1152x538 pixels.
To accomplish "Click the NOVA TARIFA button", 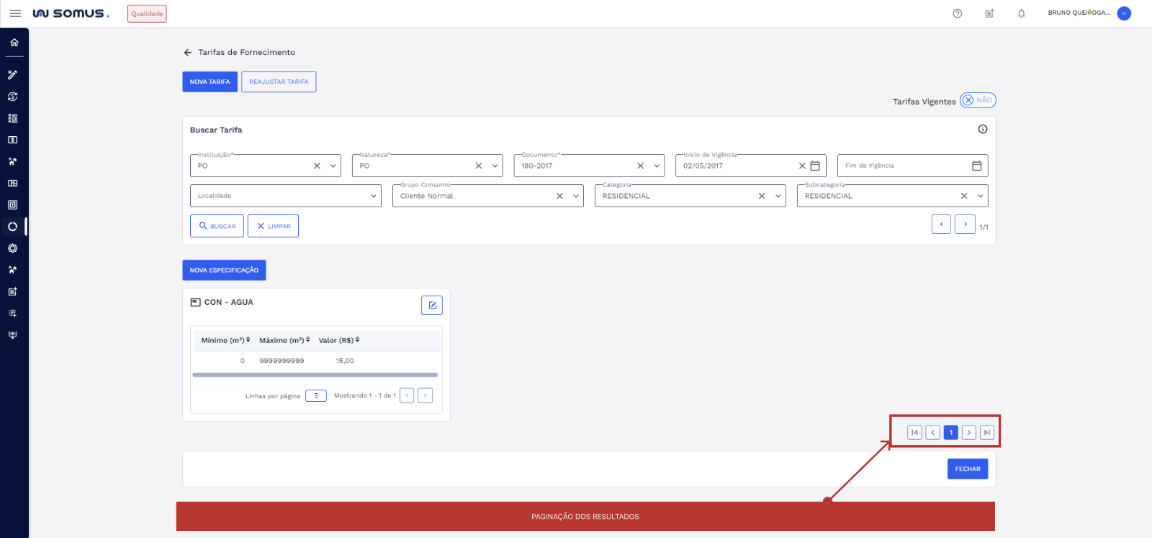I will point(210,82).
